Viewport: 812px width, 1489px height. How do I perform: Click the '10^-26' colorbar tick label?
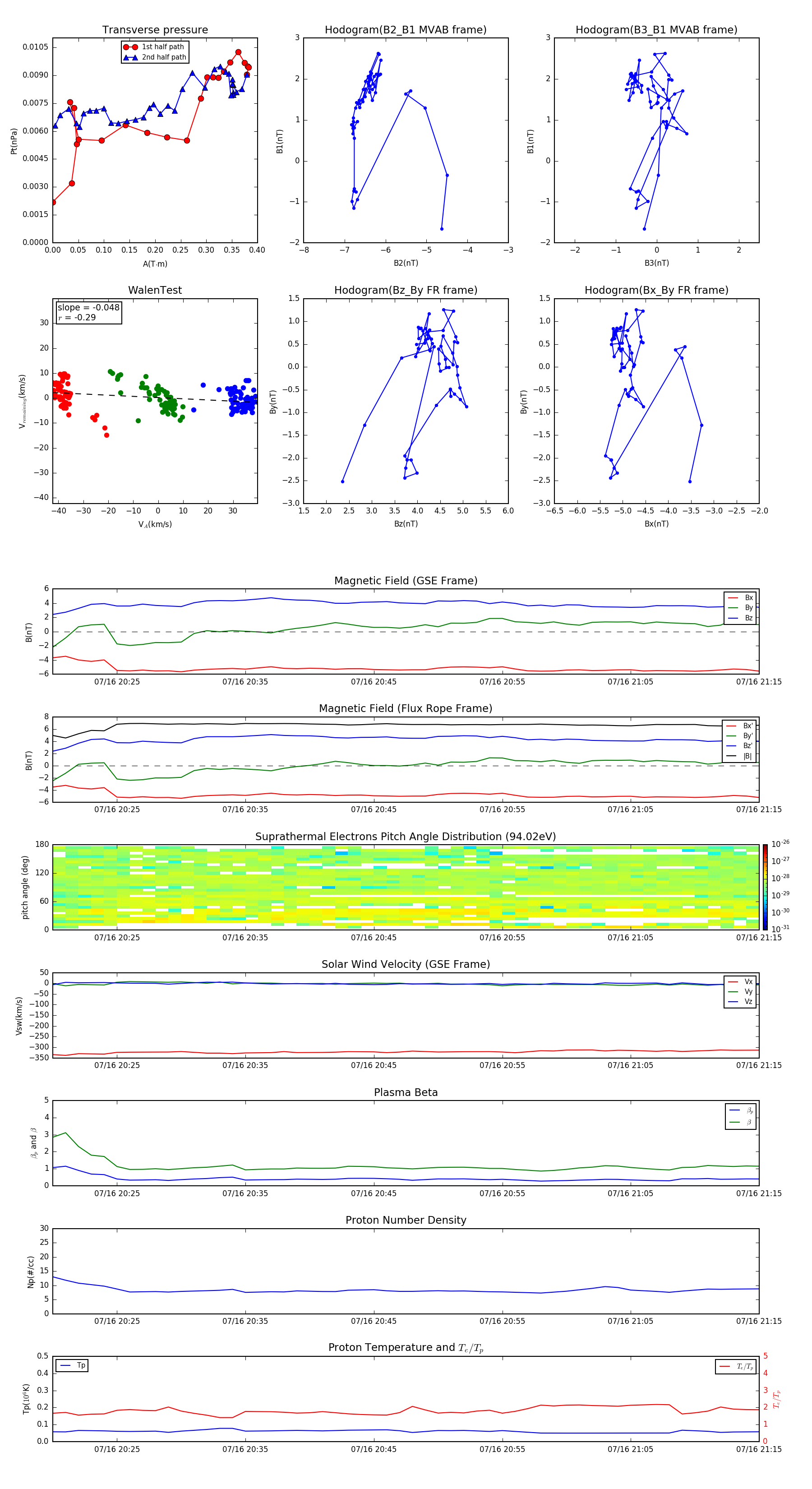pos(780,844)
